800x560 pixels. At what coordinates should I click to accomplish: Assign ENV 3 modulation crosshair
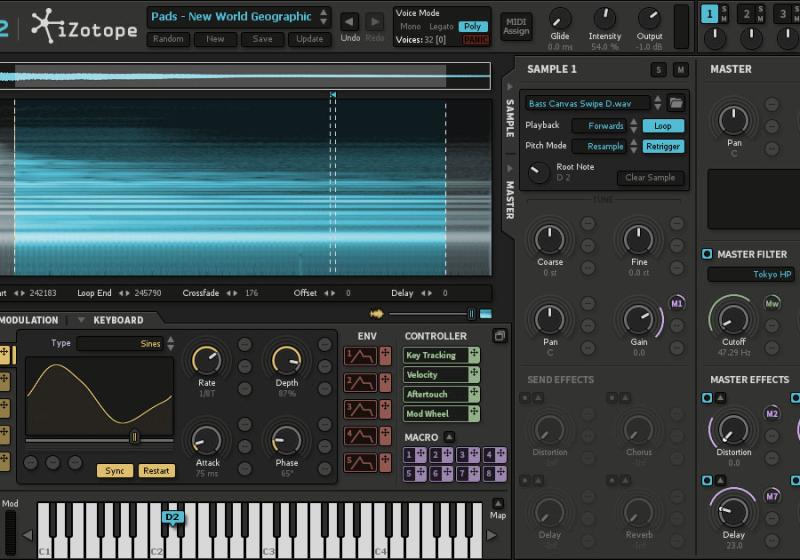coord(385,409)
